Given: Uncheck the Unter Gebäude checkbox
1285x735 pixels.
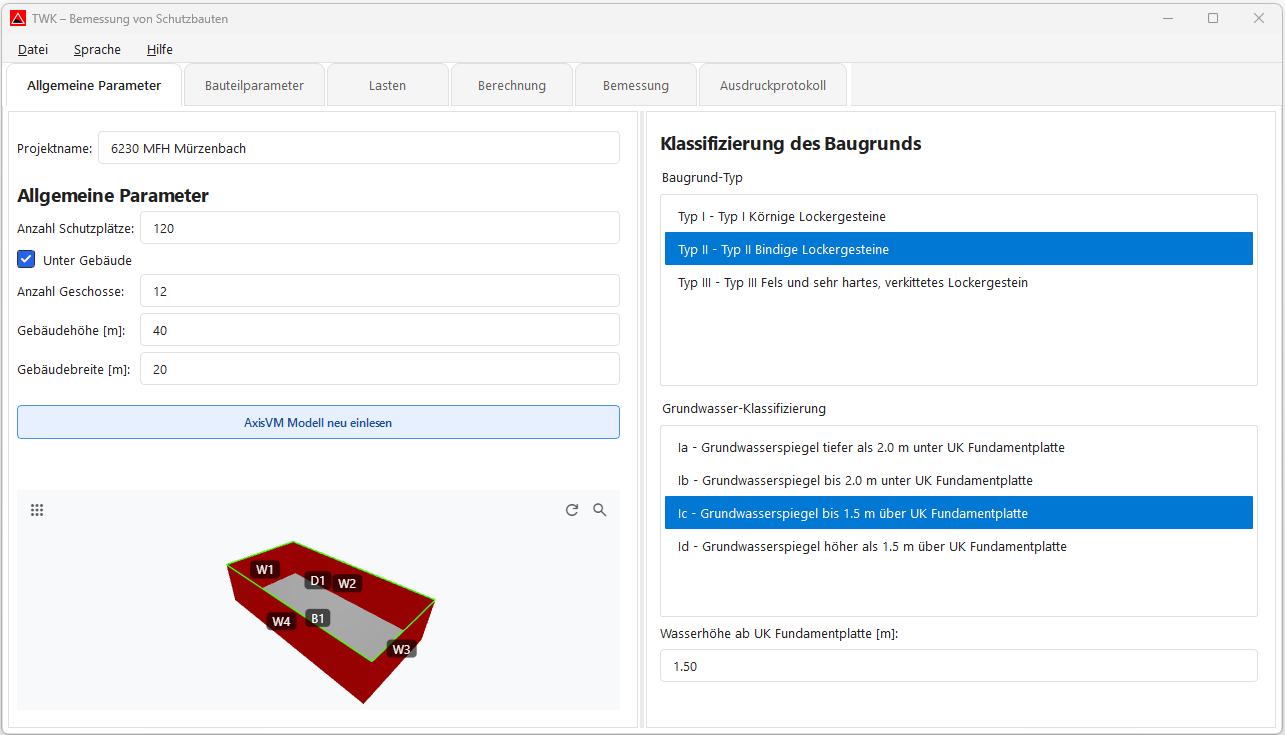Looking at the screenshot, I should [x=25, y=259].
